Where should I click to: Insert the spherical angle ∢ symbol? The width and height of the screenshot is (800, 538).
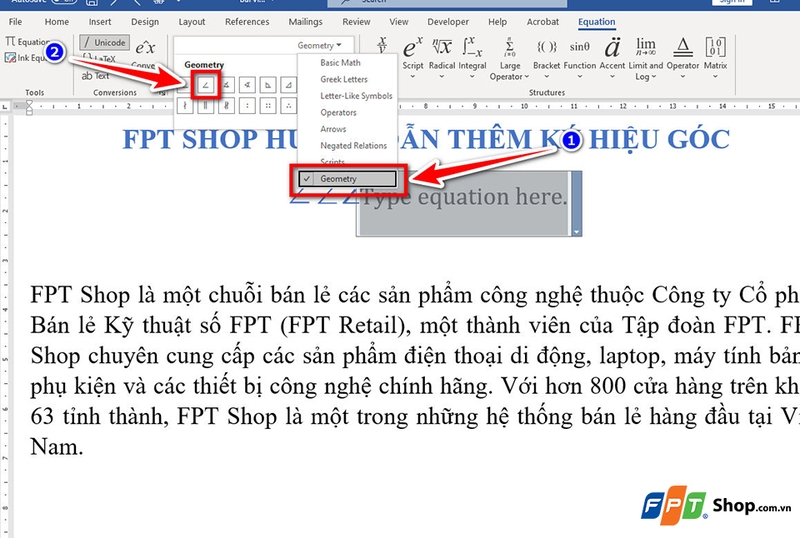pos(247,85)
